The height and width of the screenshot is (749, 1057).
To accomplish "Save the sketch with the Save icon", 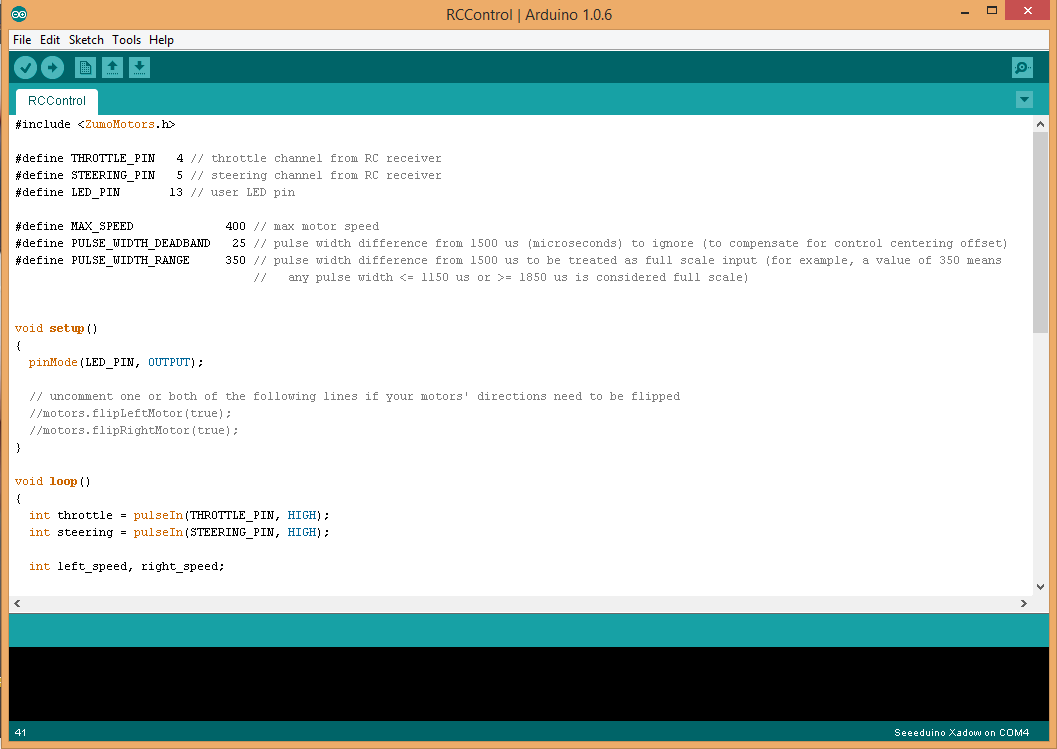I will pyautogui.click(x=140, y=67).
